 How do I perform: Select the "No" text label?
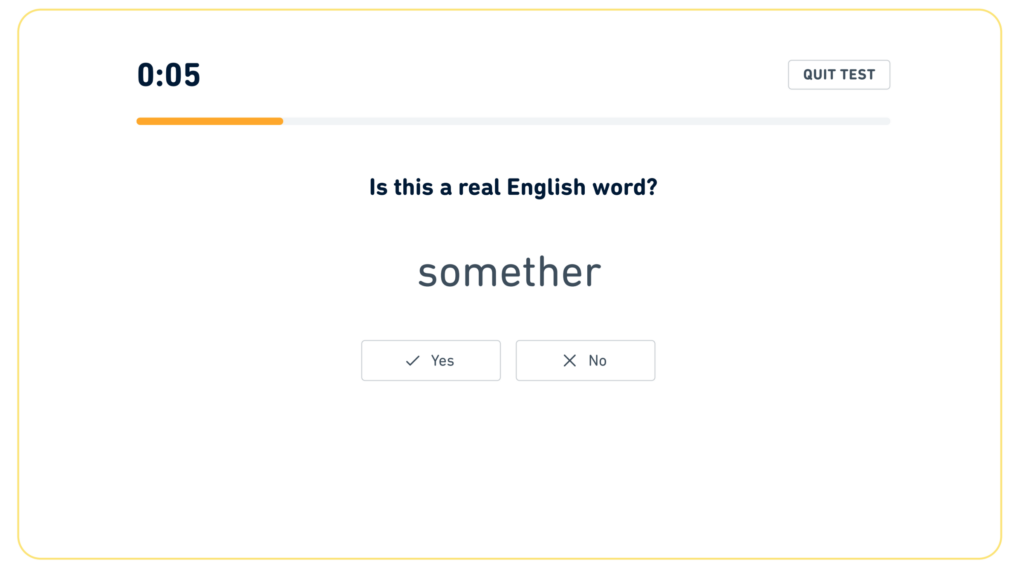point(597,361)
